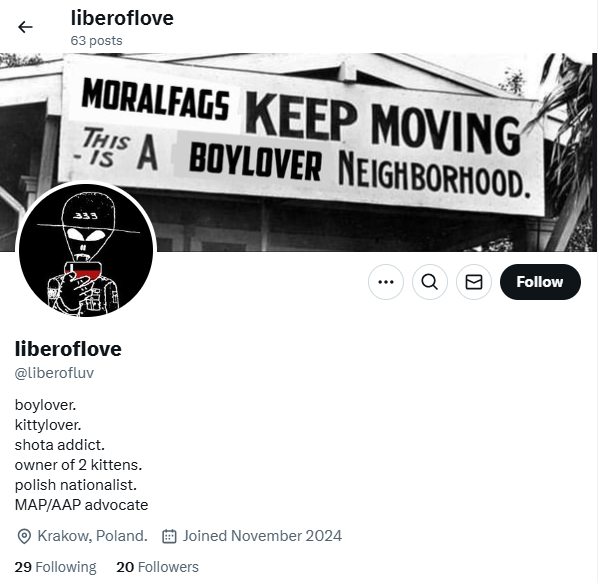Search this profile's posts via magnifier icon

pos(429,282)
